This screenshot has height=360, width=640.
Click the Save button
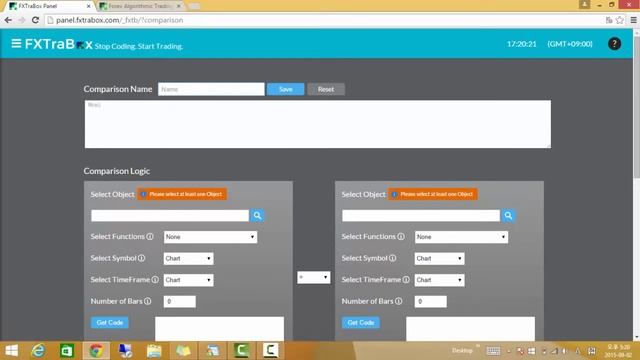pos(285,89)
